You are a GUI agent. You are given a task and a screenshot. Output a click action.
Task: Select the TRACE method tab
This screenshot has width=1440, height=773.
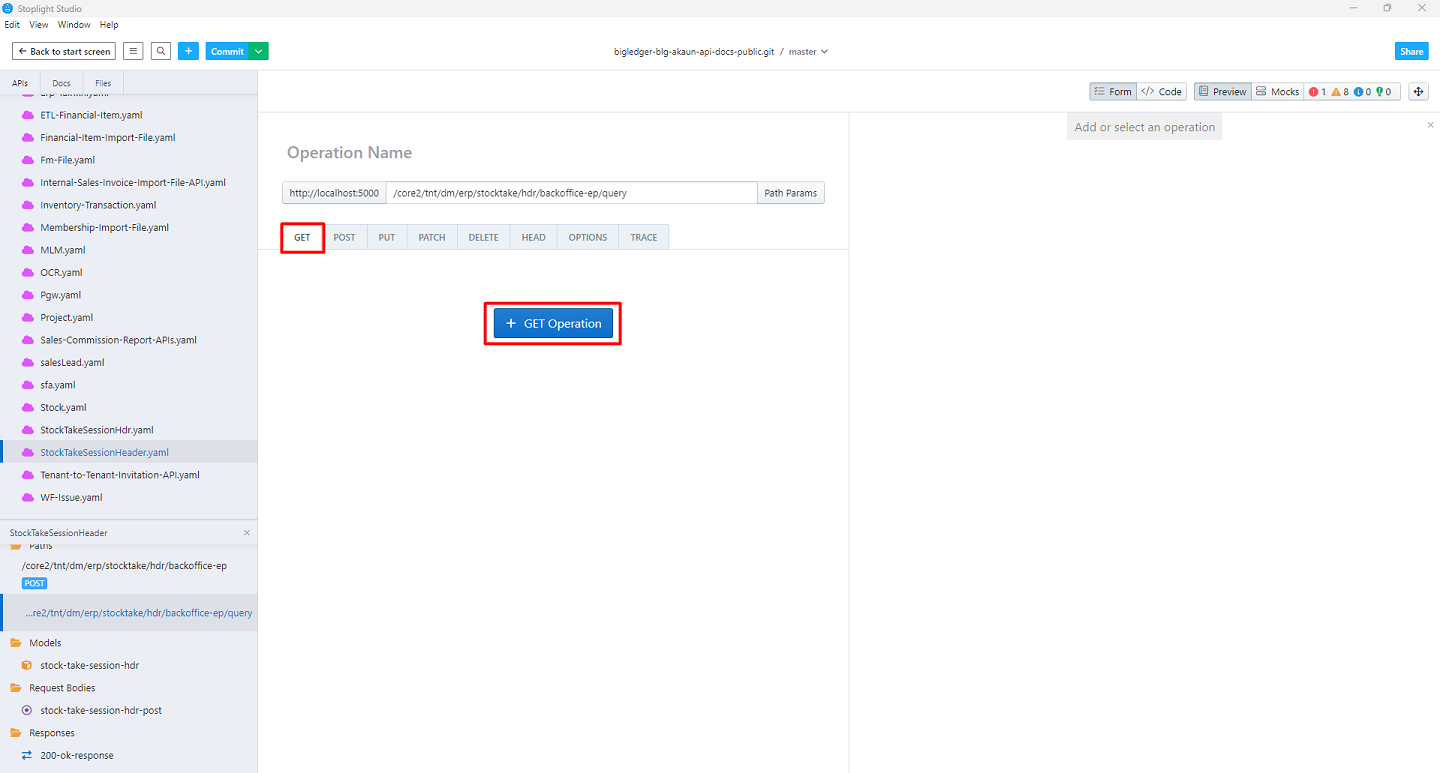pos(644,238)
